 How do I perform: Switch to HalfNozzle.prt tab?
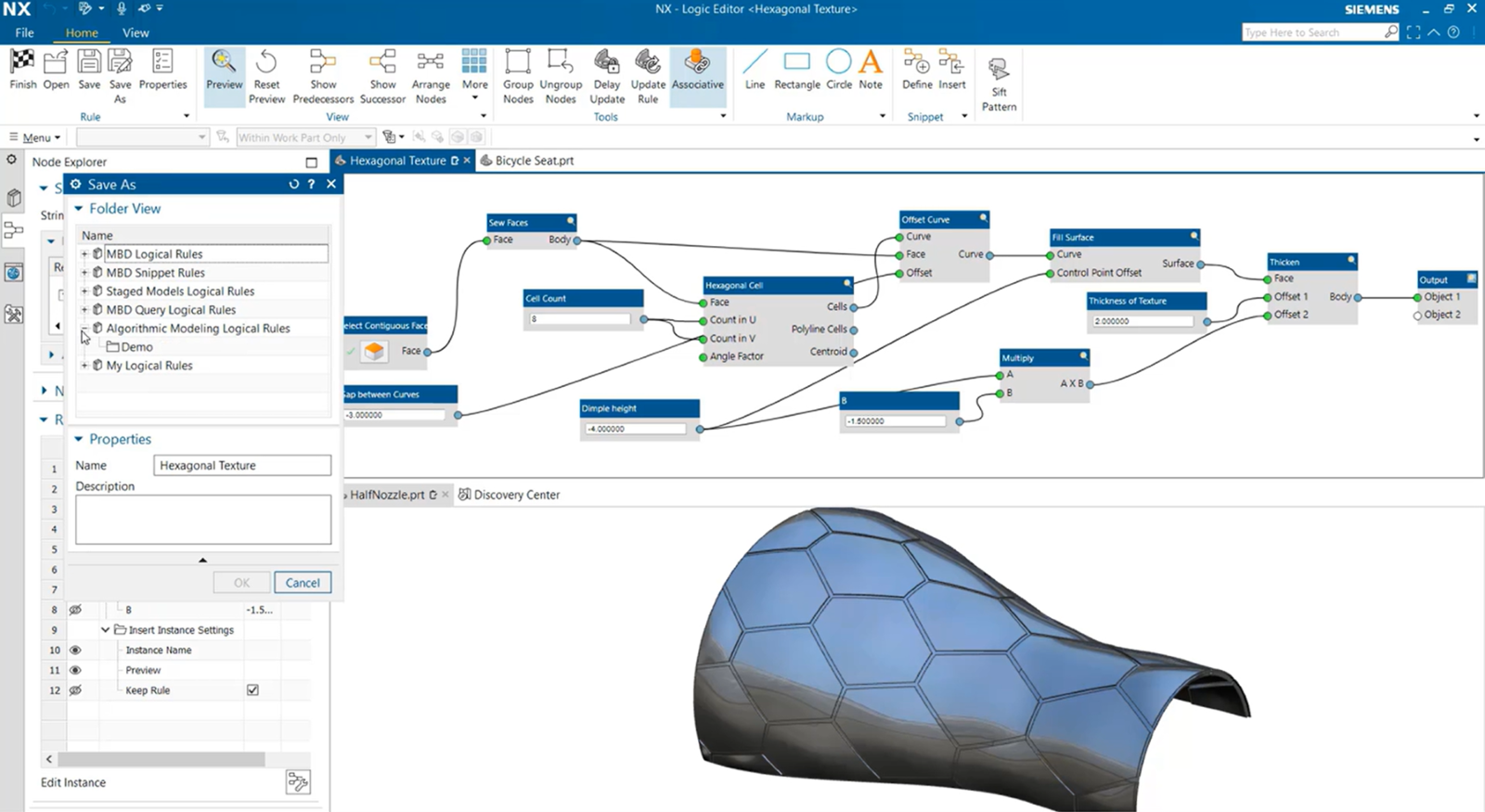[x=387, y=495]
